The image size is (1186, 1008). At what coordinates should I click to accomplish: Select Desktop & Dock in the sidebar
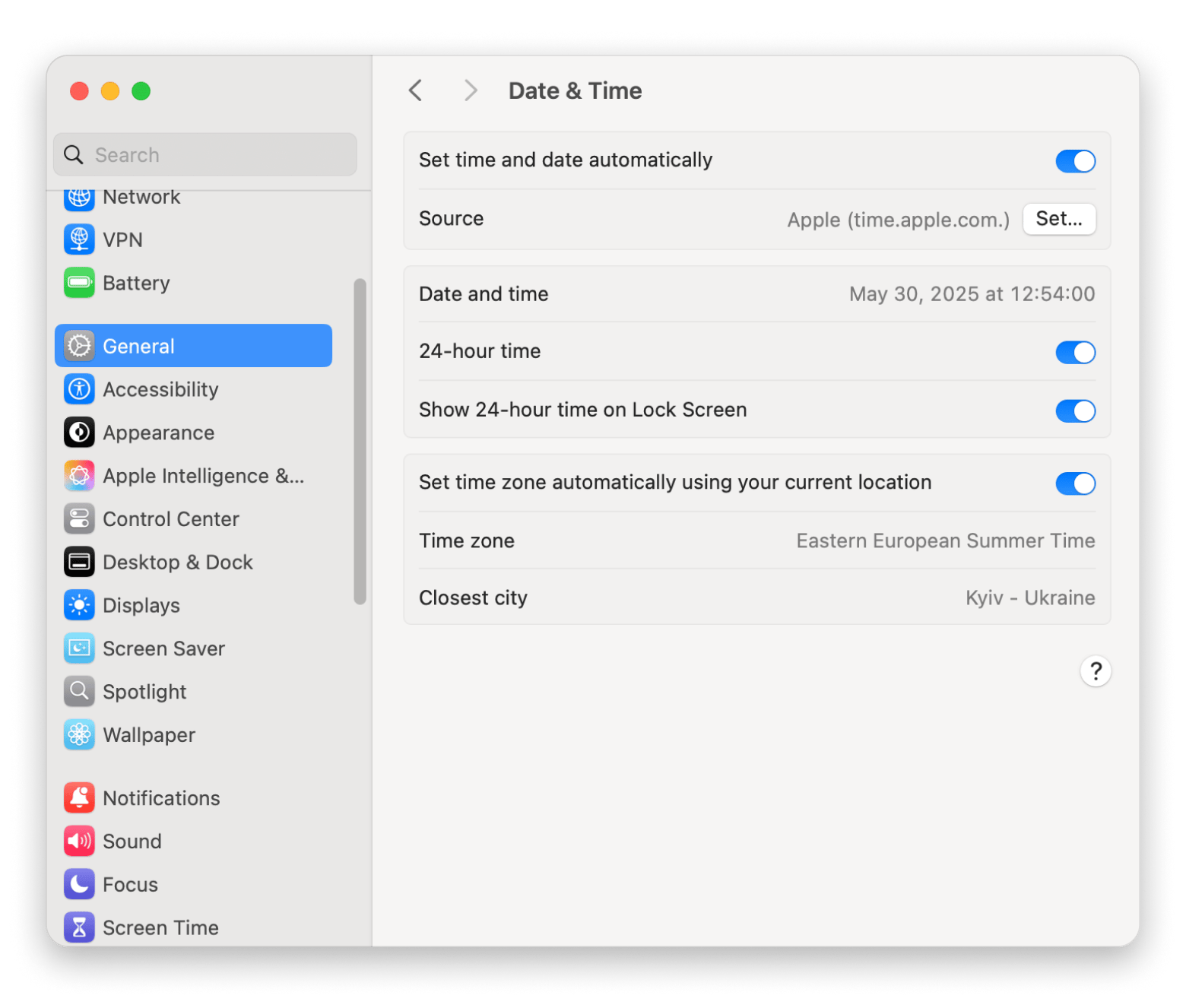click(177, 563)
